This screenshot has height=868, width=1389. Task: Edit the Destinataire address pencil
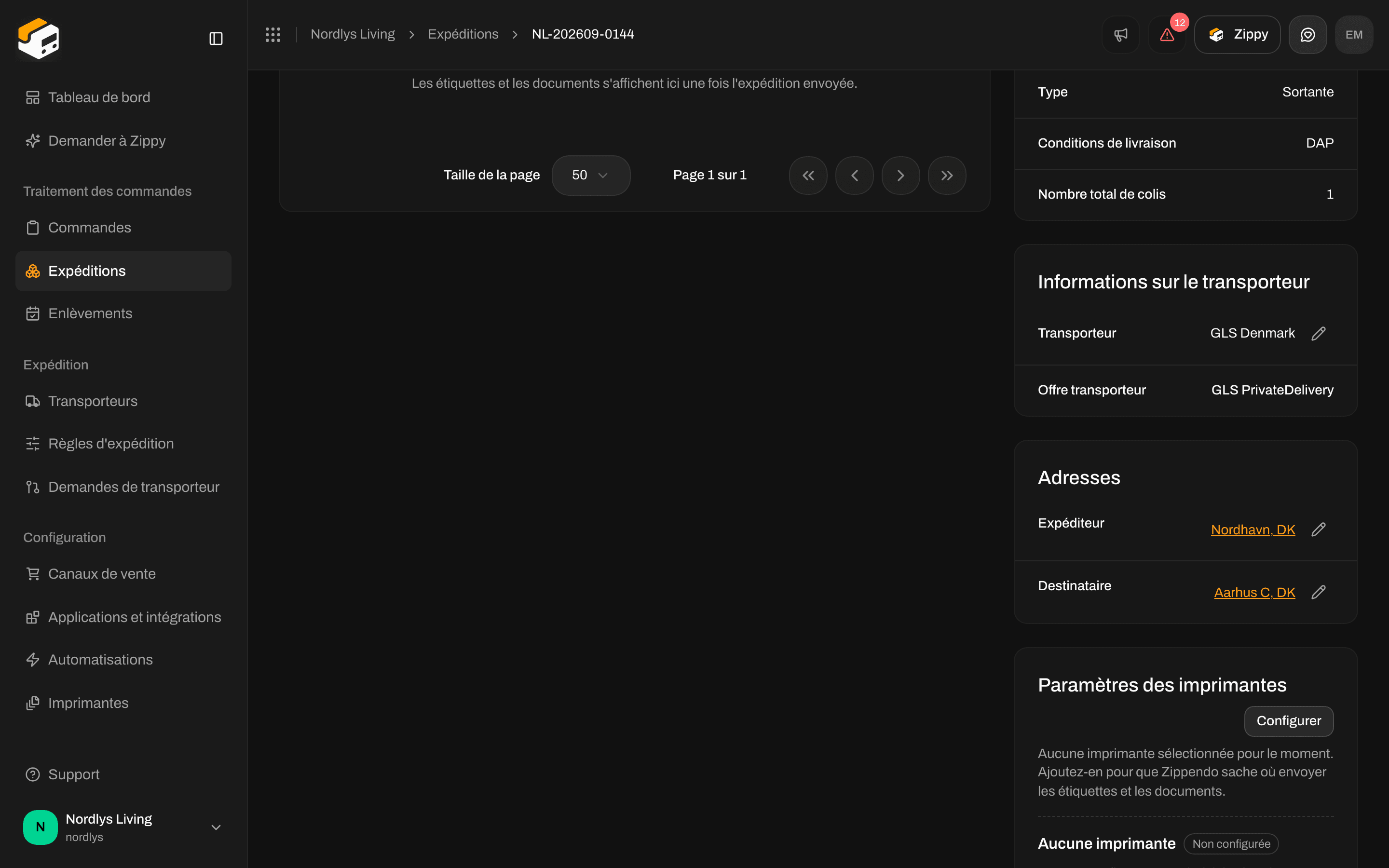tap(1319, 592)
